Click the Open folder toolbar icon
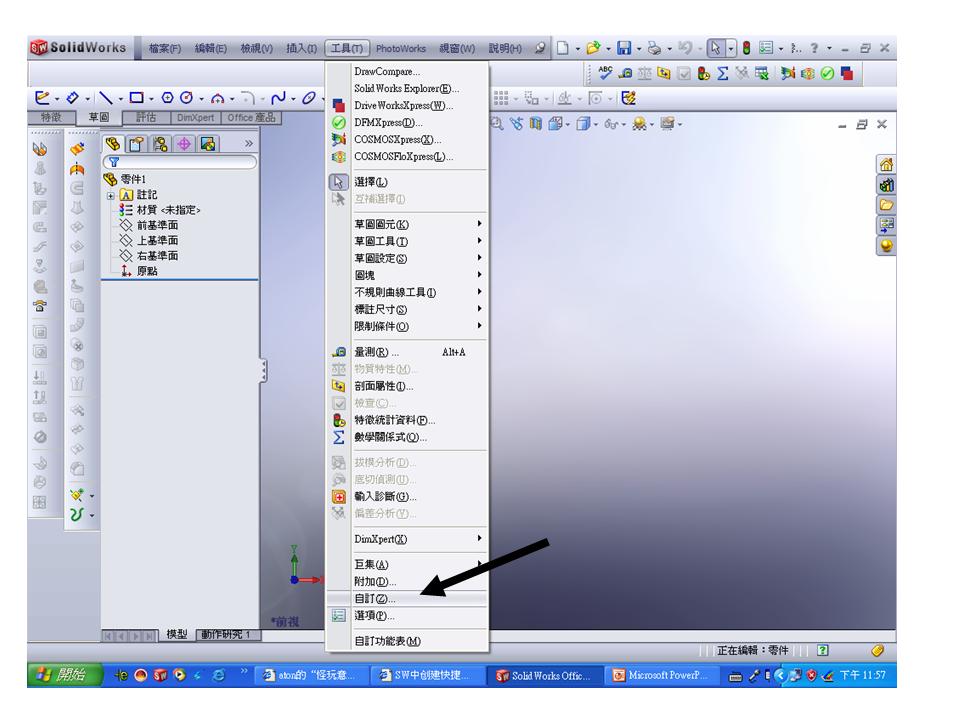Viewport: 960px width, 720px height. [x=592, y=48]
